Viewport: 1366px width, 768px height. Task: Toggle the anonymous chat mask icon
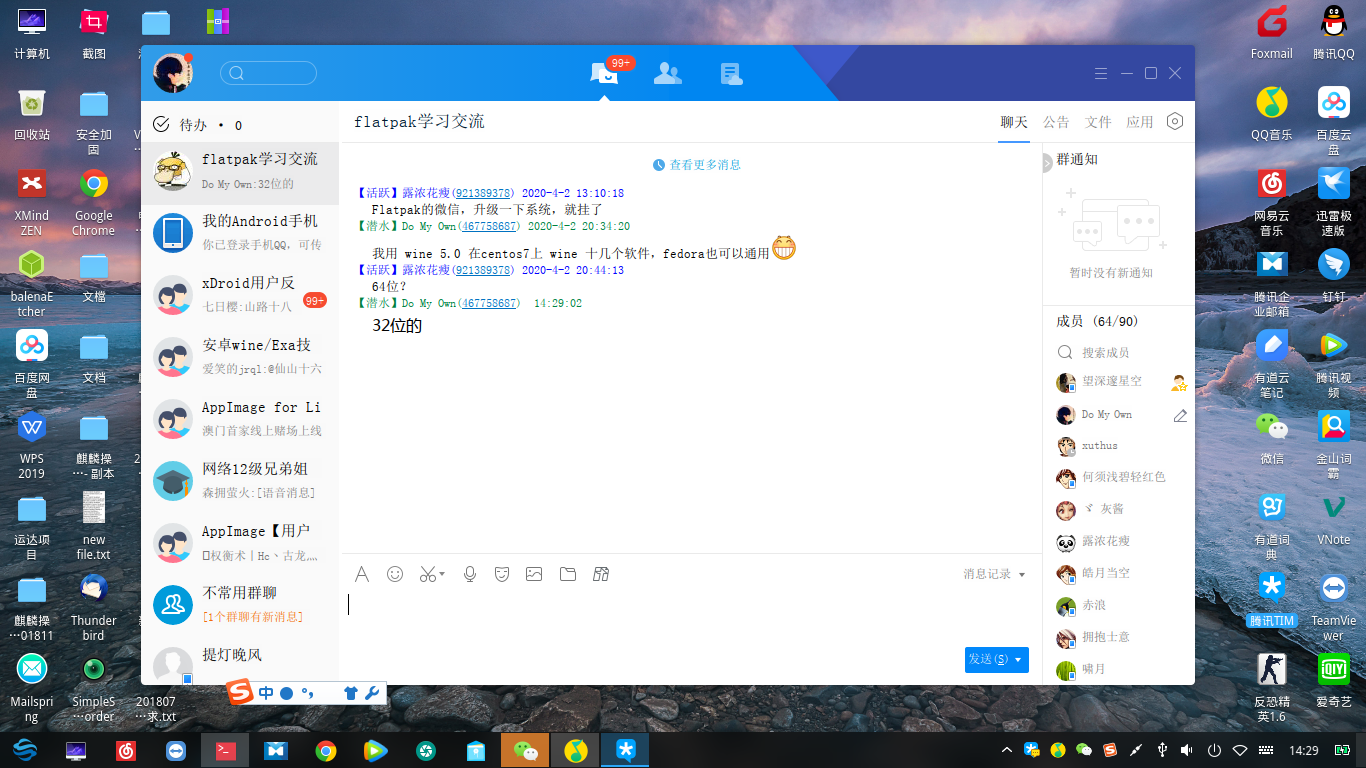501,574
